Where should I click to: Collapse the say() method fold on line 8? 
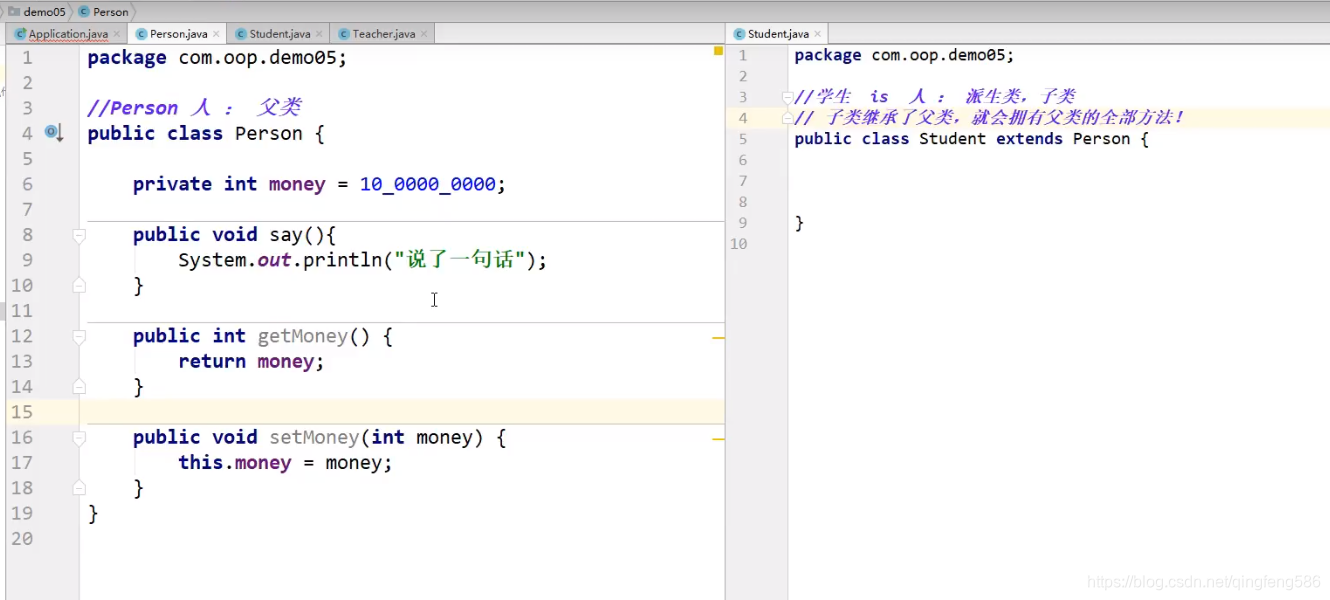79,236
